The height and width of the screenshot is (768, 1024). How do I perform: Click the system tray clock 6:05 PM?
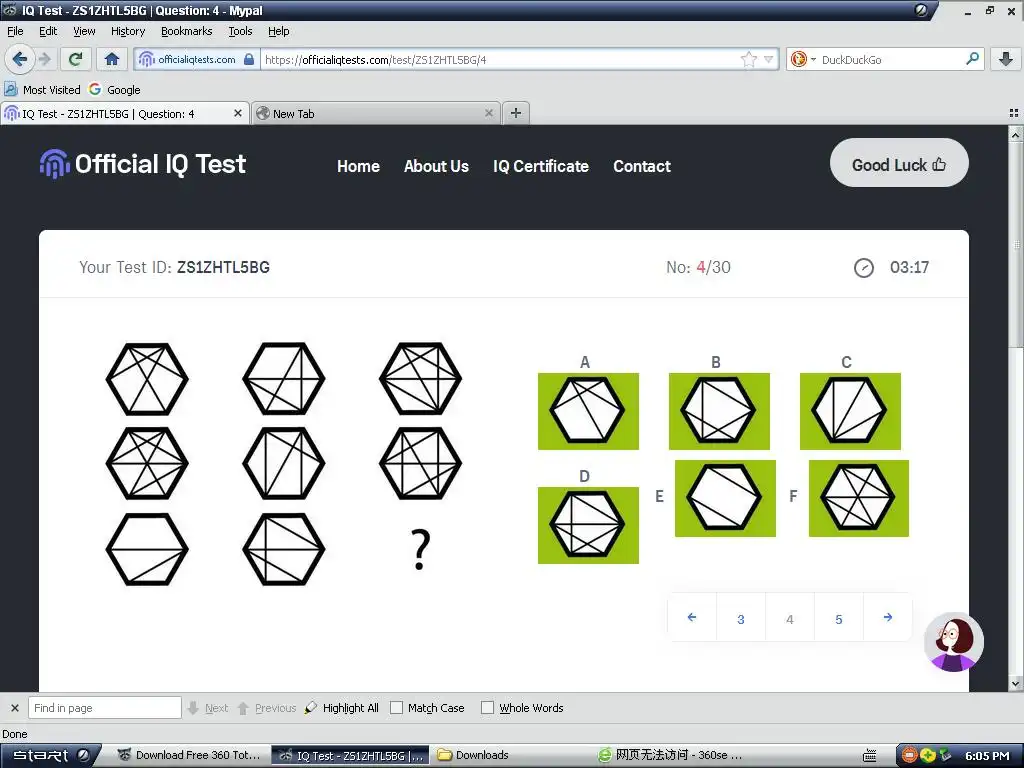[x=987, y=756]
